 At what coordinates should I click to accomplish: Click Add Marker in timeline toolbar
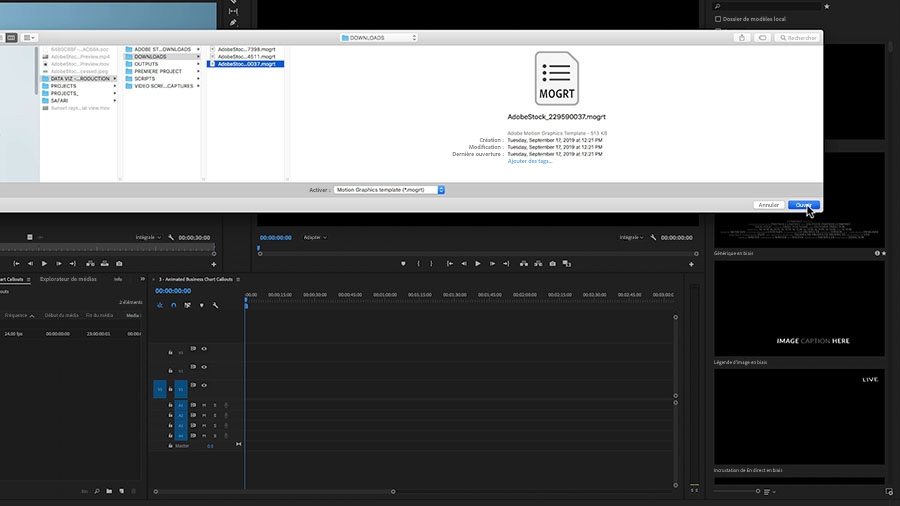coord(201,305)
